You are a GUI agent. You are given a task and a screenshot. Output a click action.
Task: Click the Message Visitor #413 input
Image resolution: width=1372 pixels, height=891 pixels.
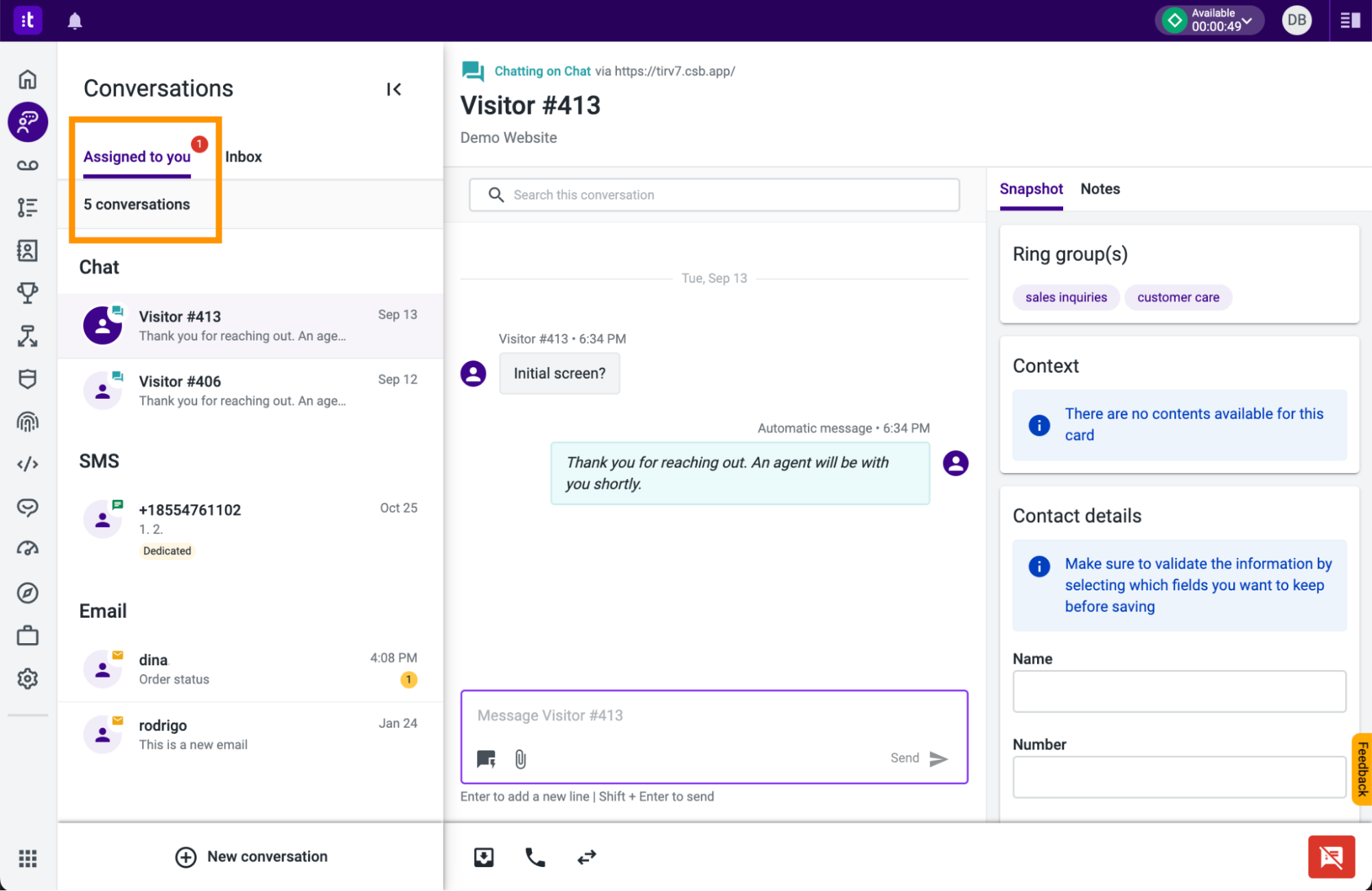point(714,715)
